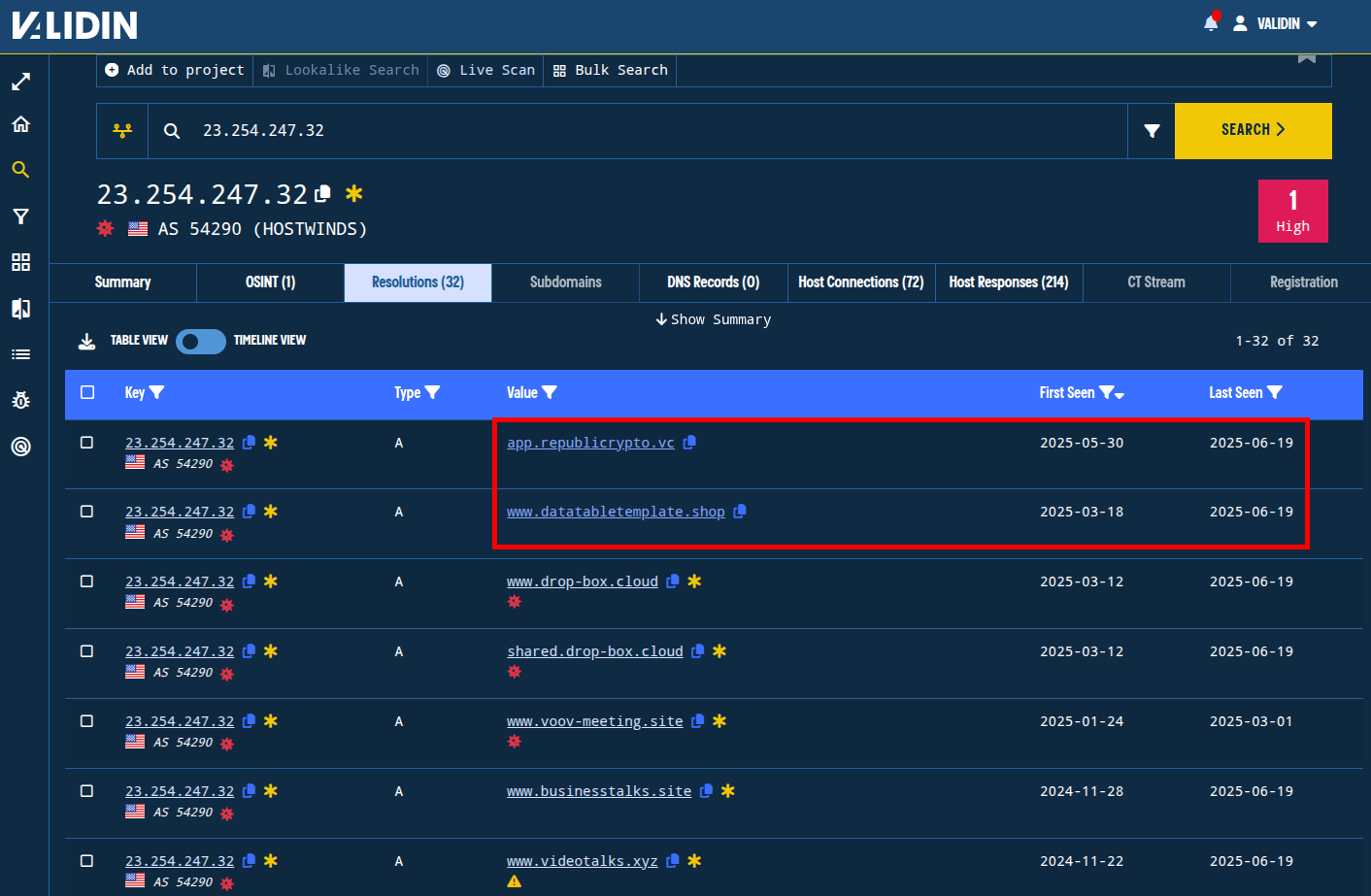Viewport: 1371px width, 896px height.
Task: Toggle between table view and timeline view
Action: pyautogui.click(x=201, y=341)
